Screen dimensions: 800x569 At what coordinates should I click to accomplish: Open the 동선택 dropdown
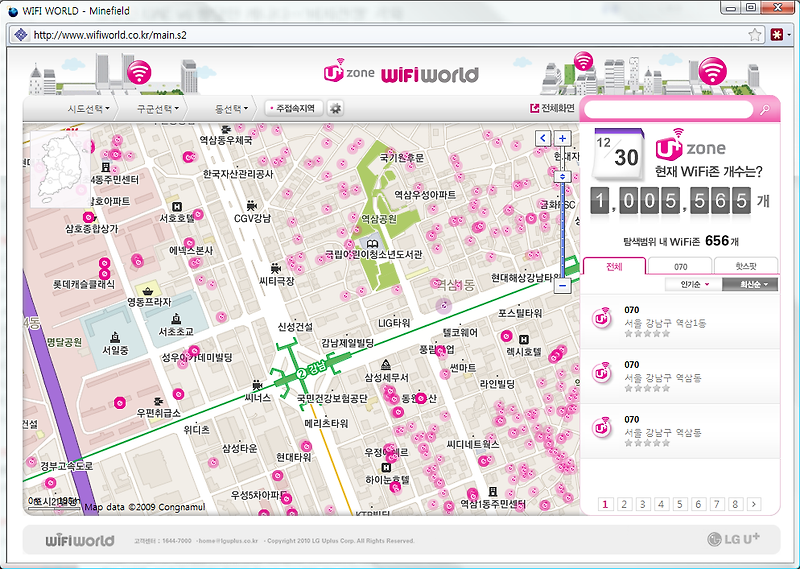(231, 109)
